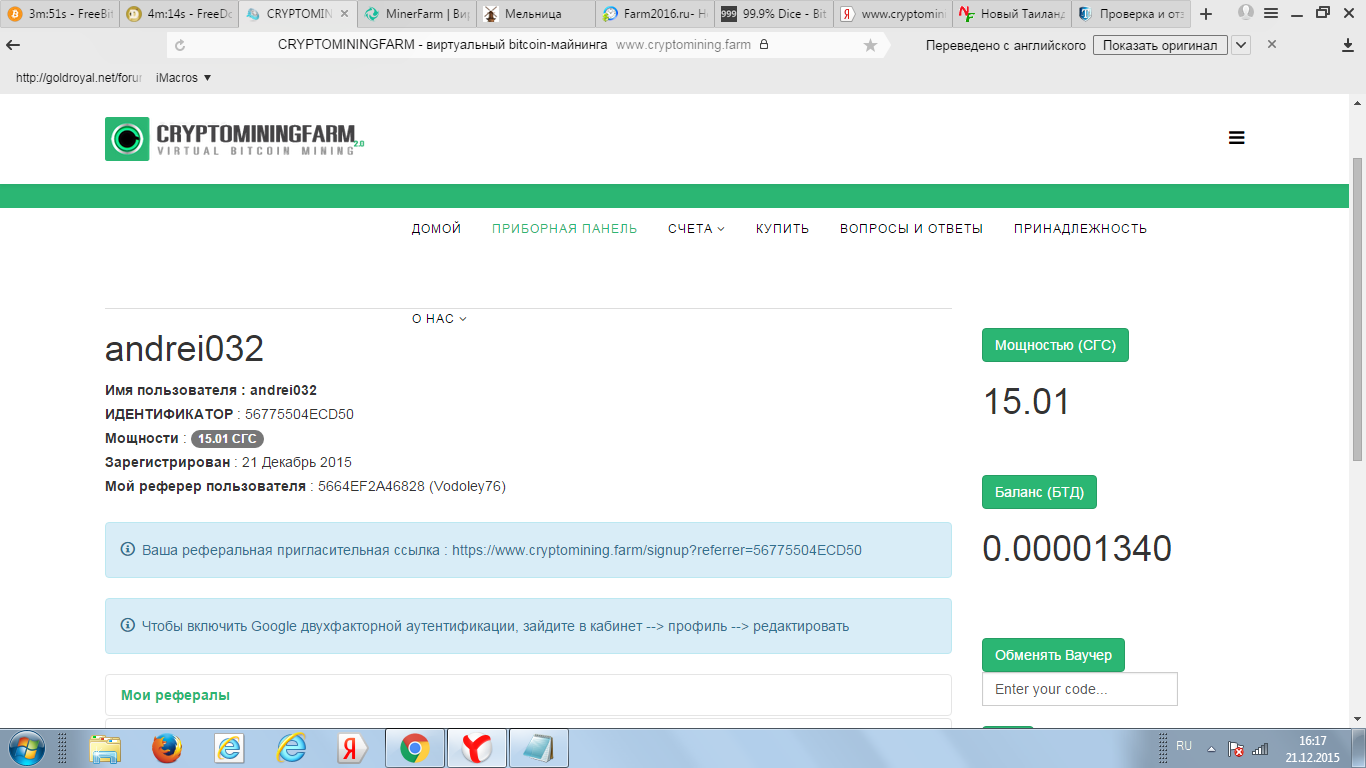Go to ДОМОЙ in the navigation

tap(436, 229)
